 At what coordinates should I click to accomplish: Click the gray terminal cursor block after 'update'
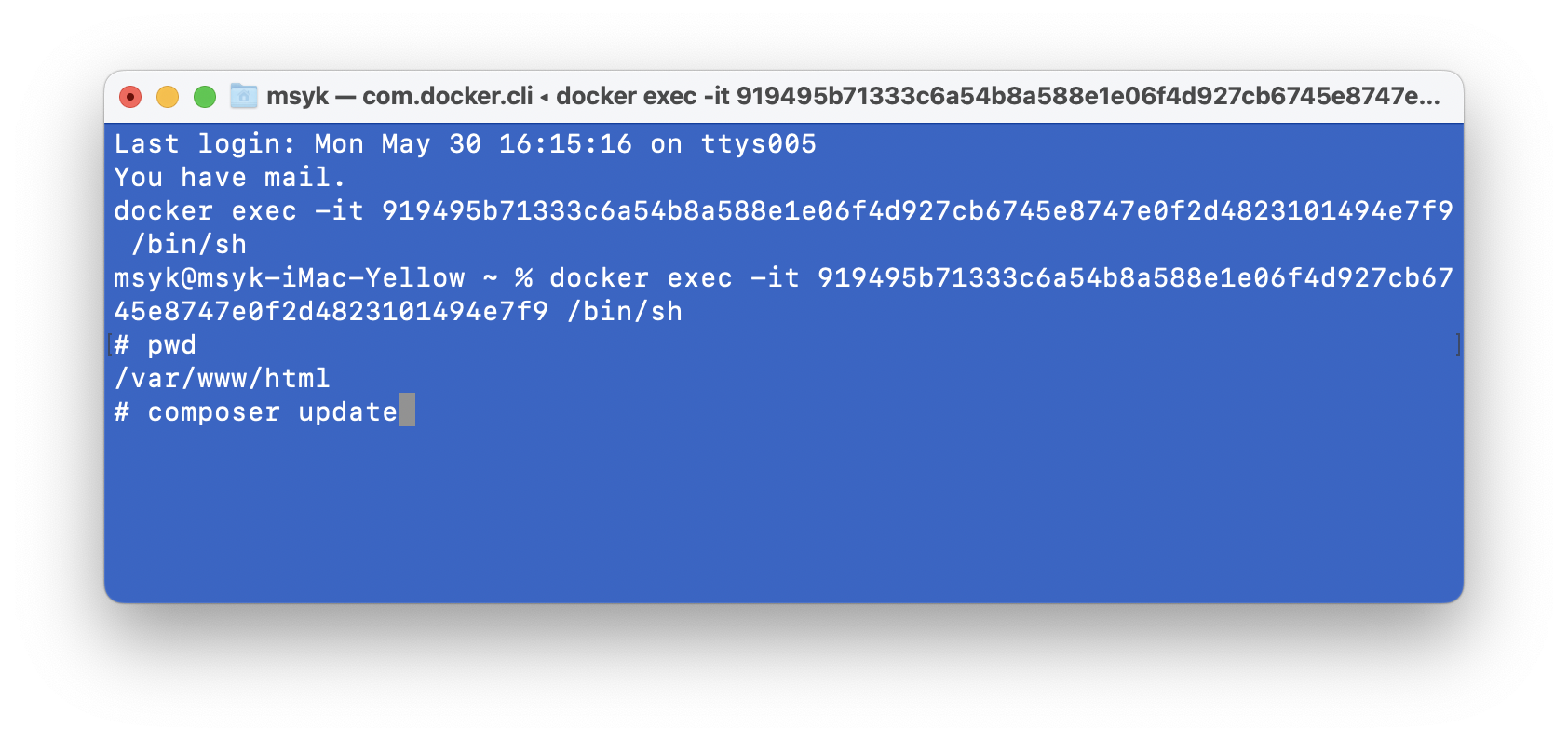407,411
